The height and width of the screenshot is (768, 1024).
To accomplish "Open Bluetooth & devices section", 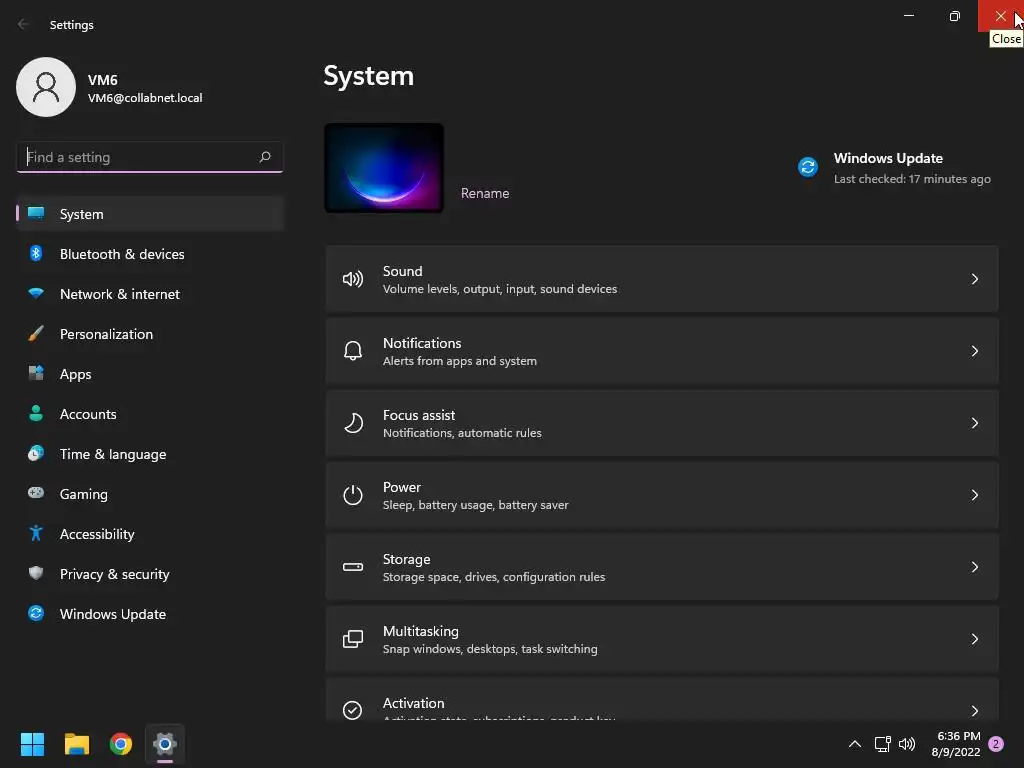I will tap(150, 254).
